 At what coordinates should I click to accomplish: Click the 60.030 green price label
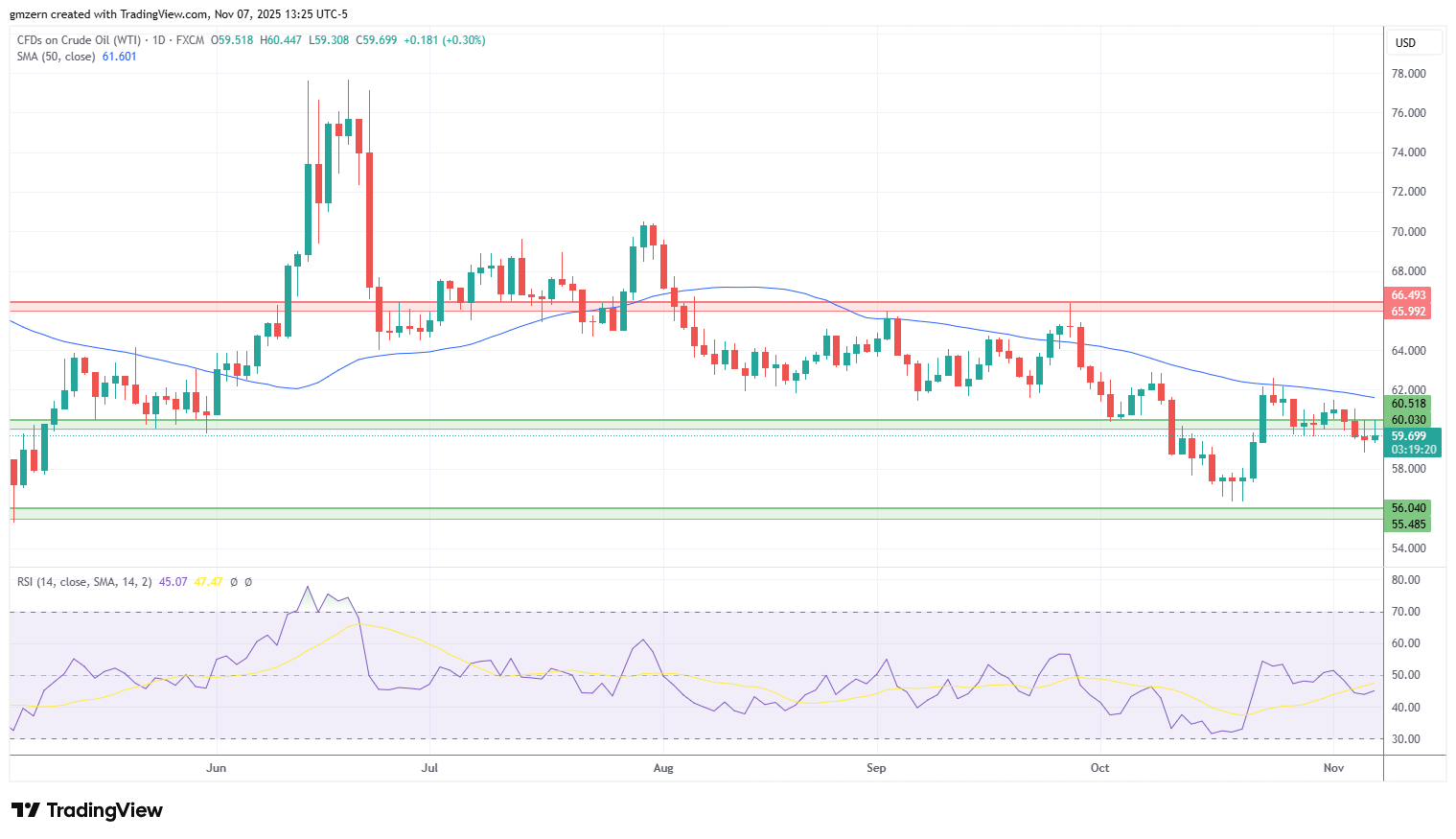pyautogui.click(x=1408, y=420)
